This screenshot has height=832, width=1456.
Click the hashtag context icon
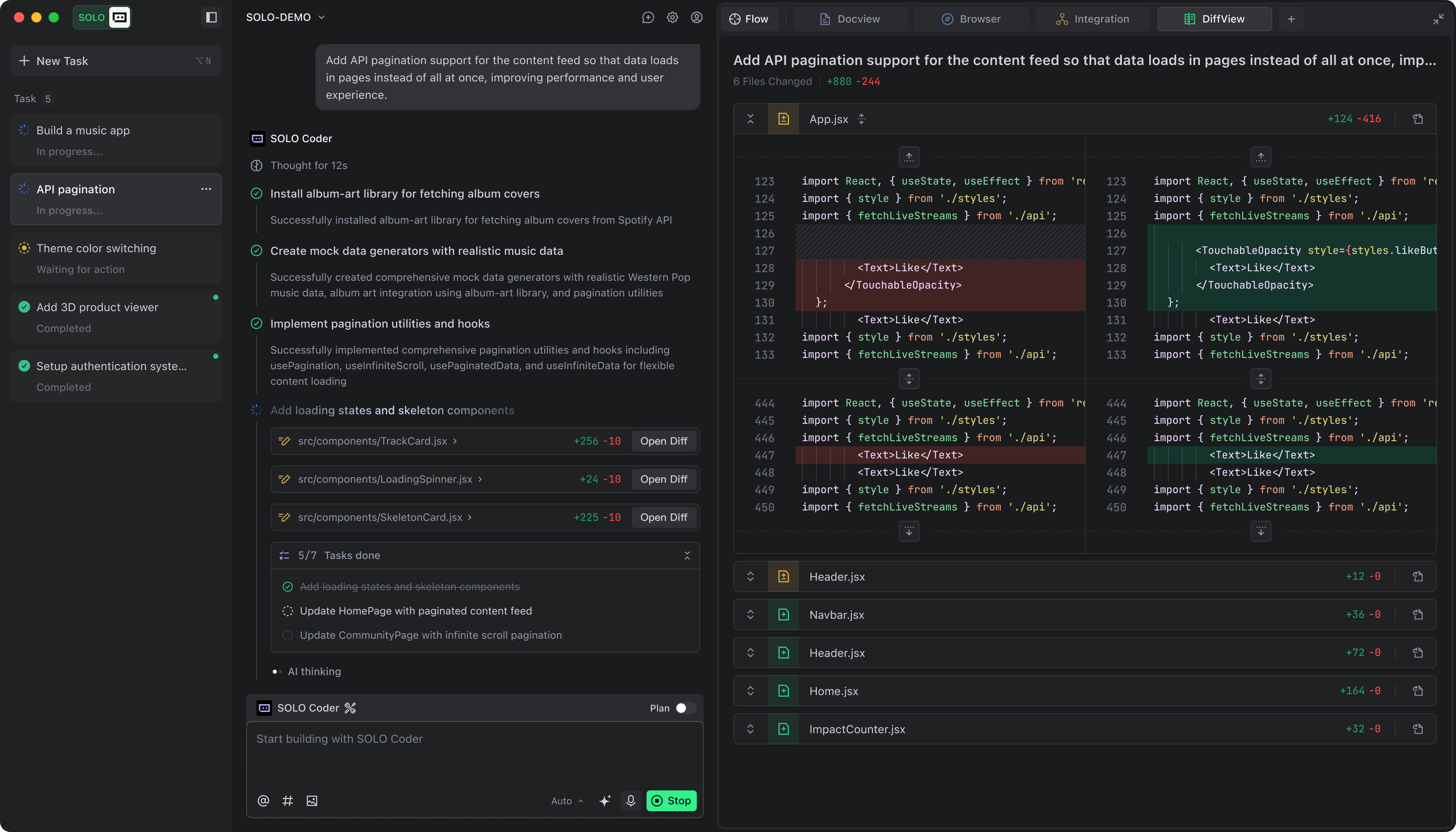287,800
